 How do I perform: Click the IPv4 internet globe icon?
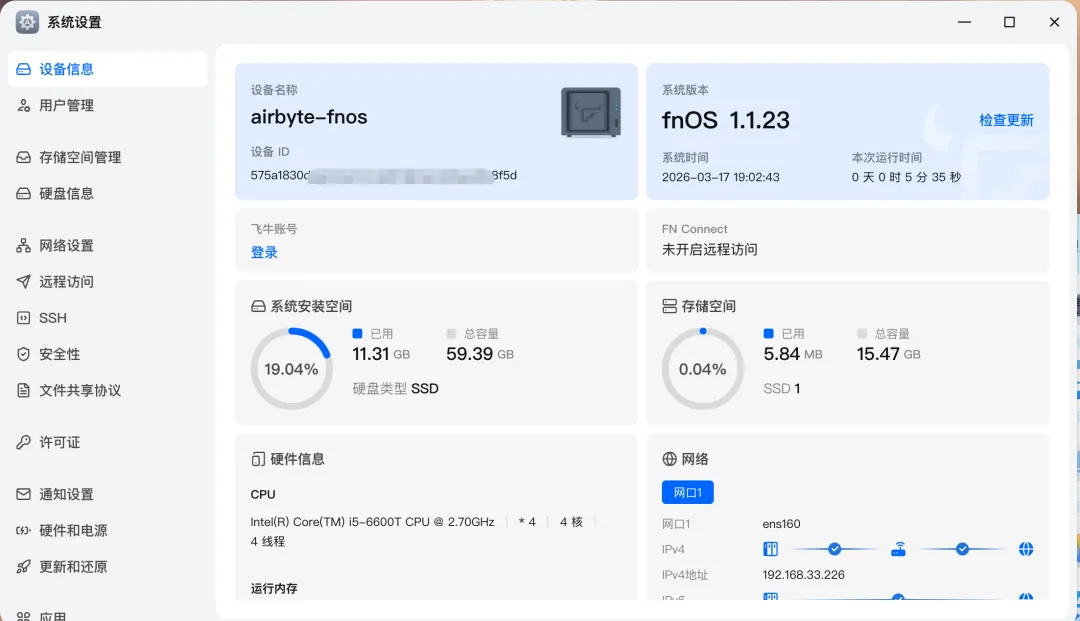(x=1026, y=549)
